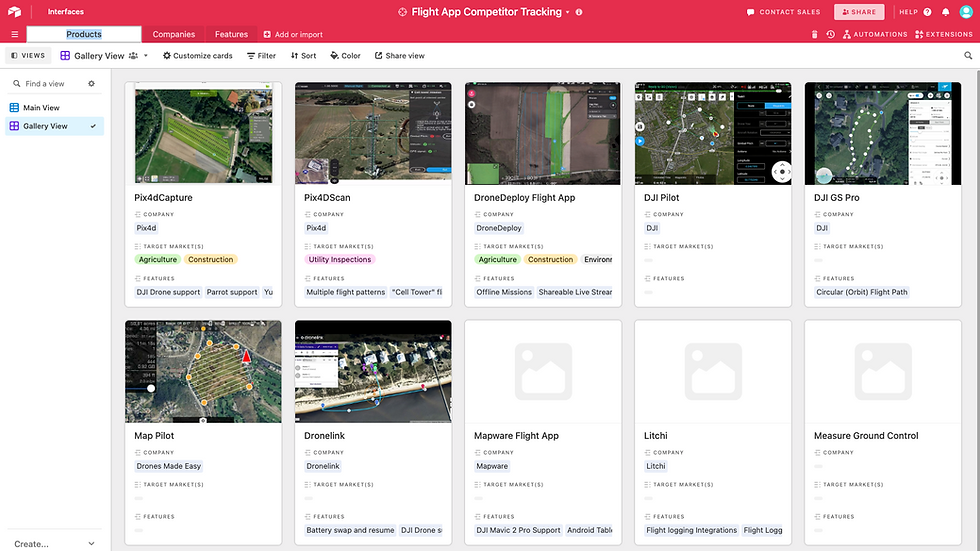
Task: Open the DroneDeploy Flight App card image
Action: pos(542,133)
